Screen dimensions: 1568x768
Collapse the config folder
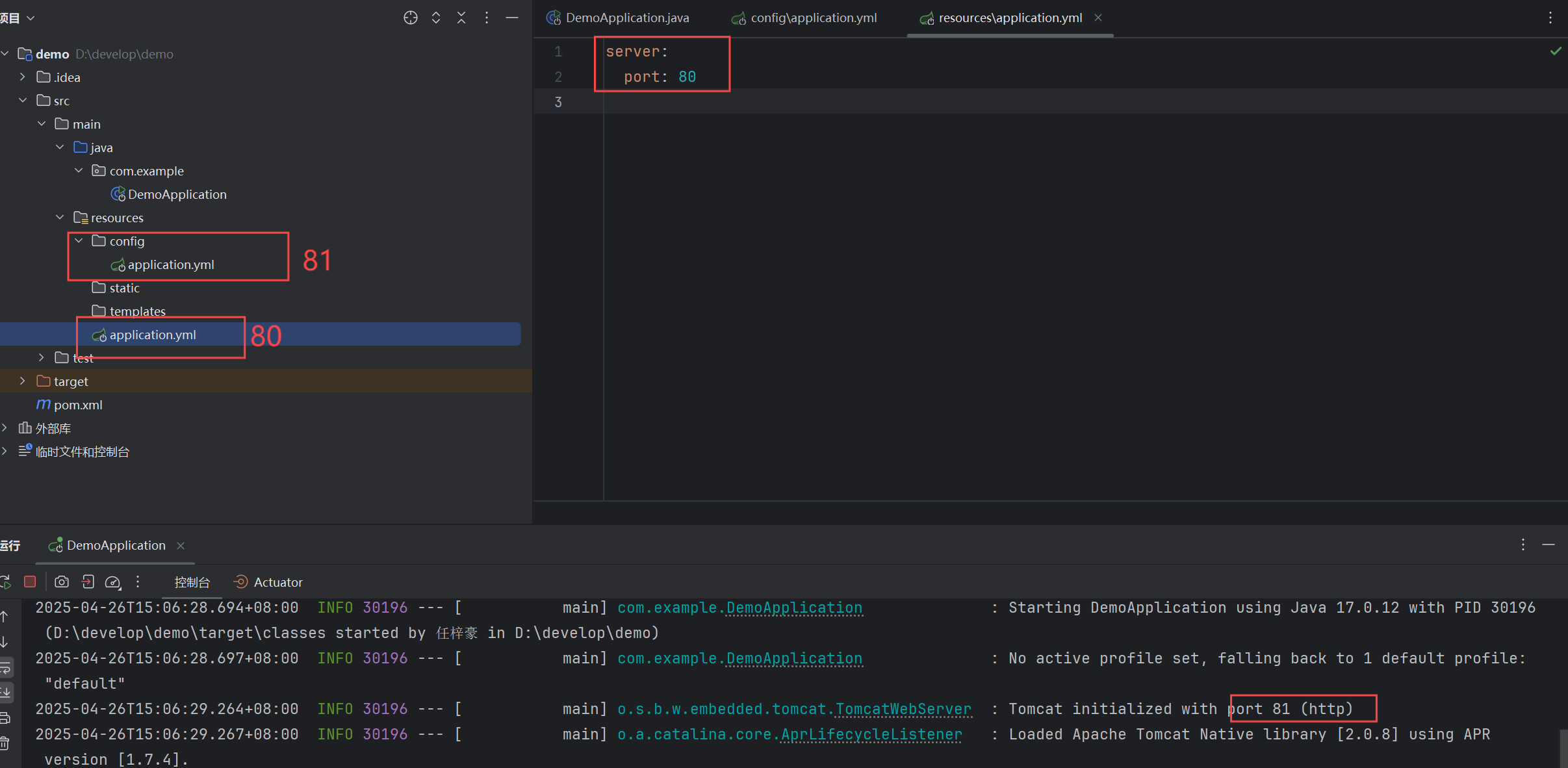click(79, 241)
